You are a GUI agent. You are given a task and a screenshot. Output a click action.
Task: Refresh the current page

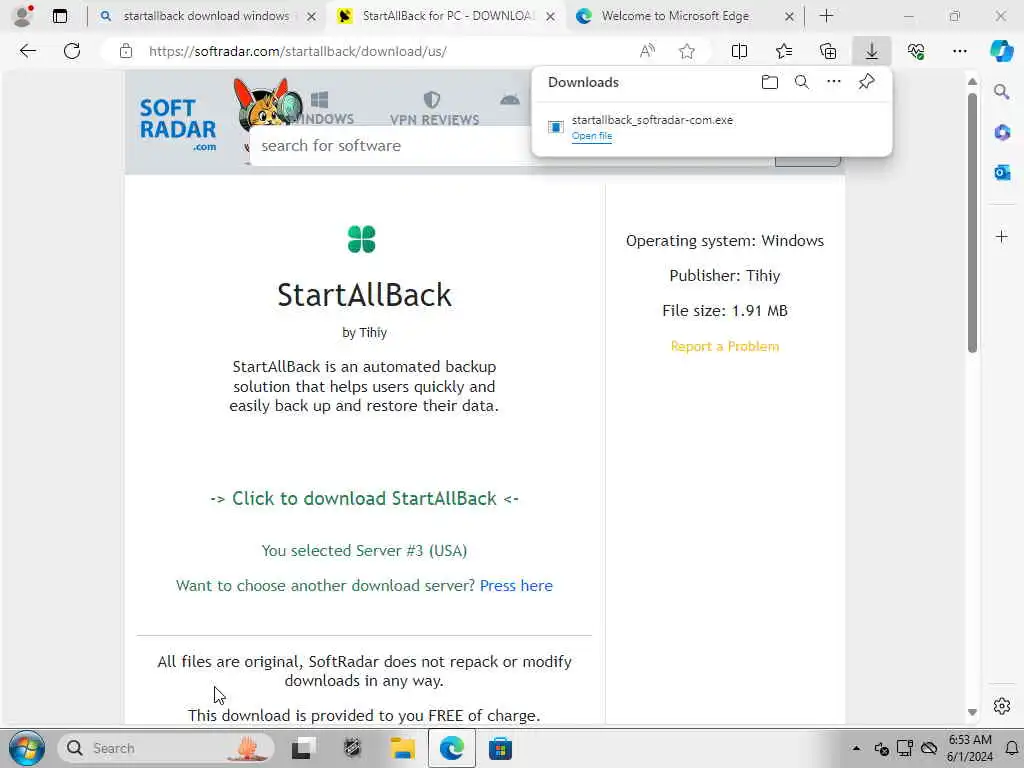(72, 51)
